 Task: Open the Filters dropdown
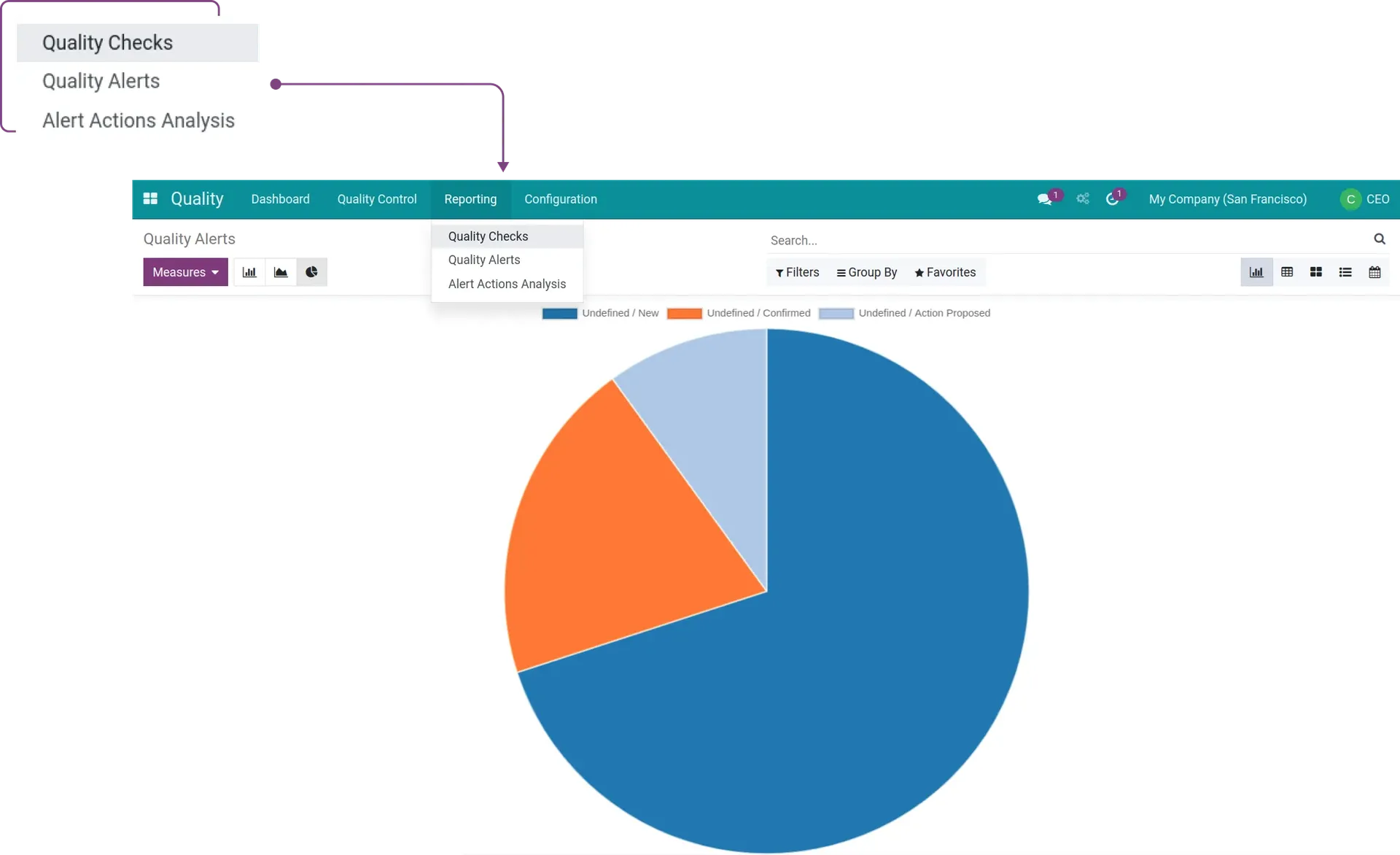(x=797, y=272)
